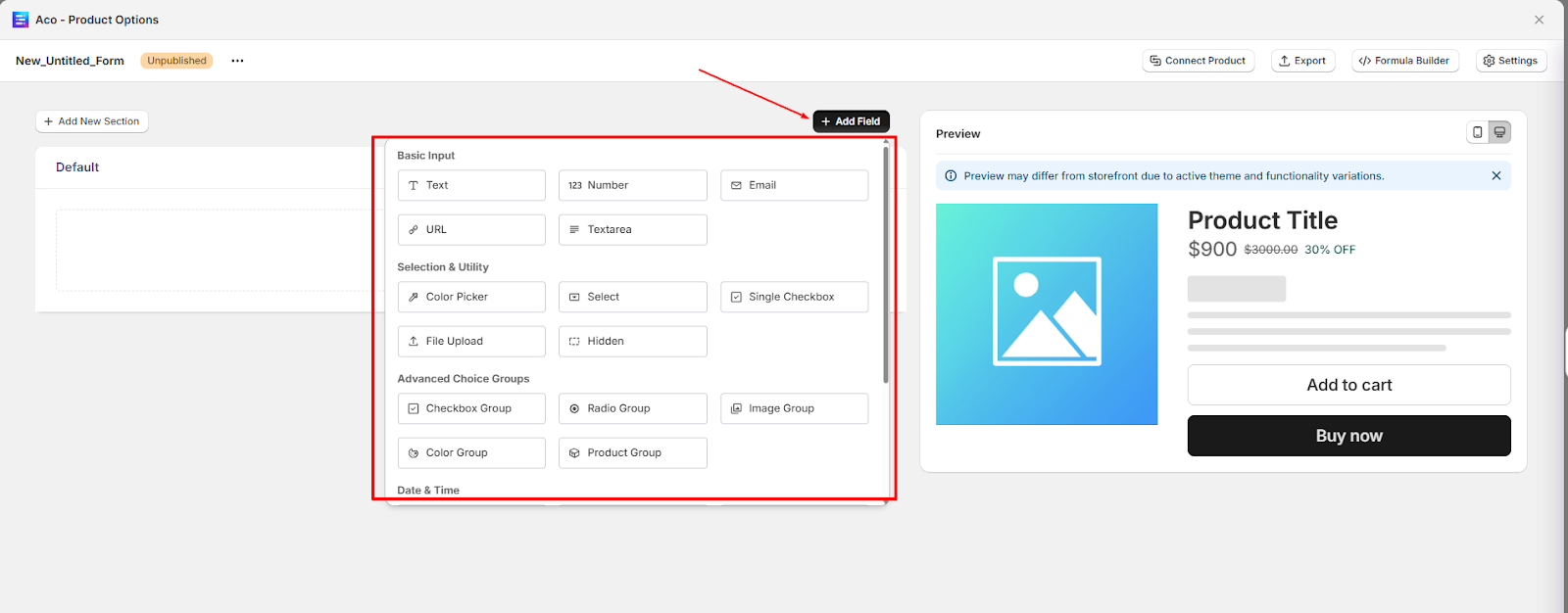Click the mobile preview icon

[1477, 132]
